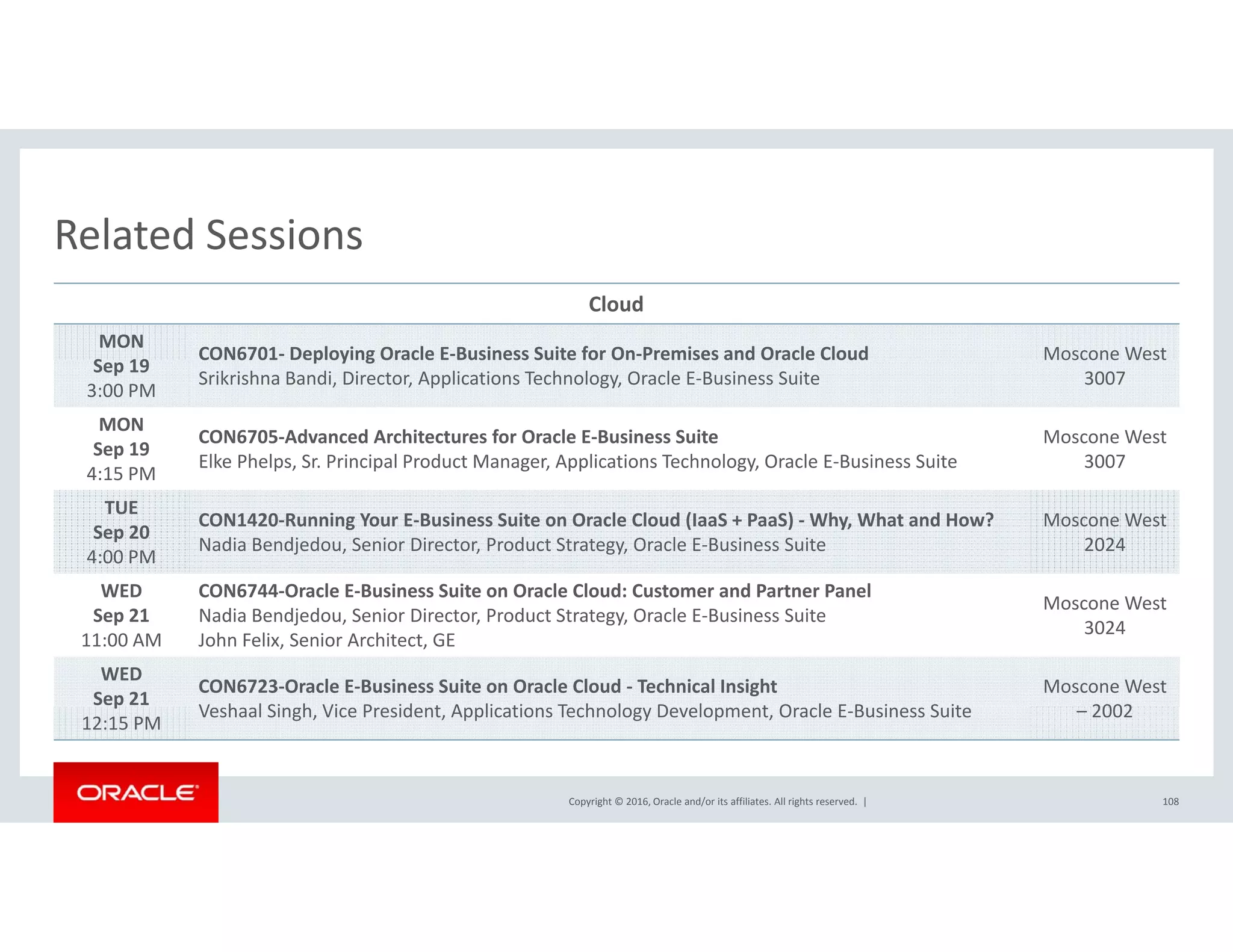Click 'WED Sep 21 12:15 PM' cell

(122, 699)
